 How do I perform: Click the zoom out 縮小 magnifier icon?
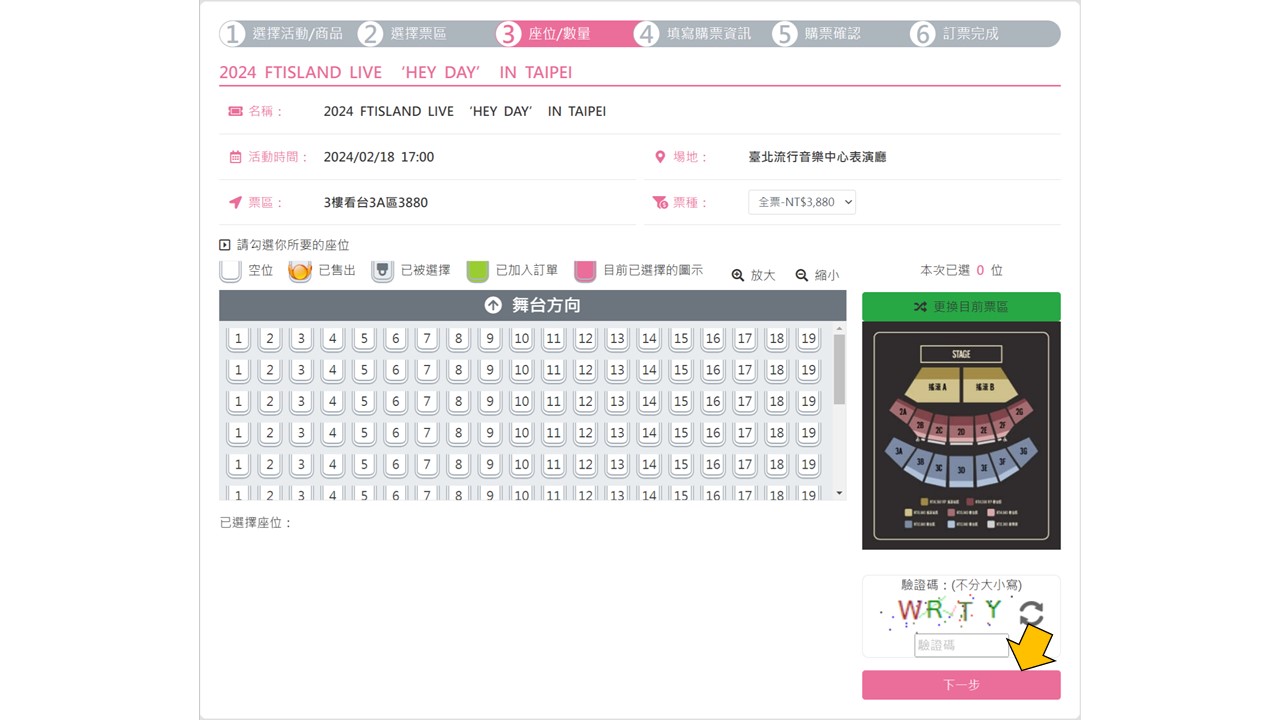802,275
